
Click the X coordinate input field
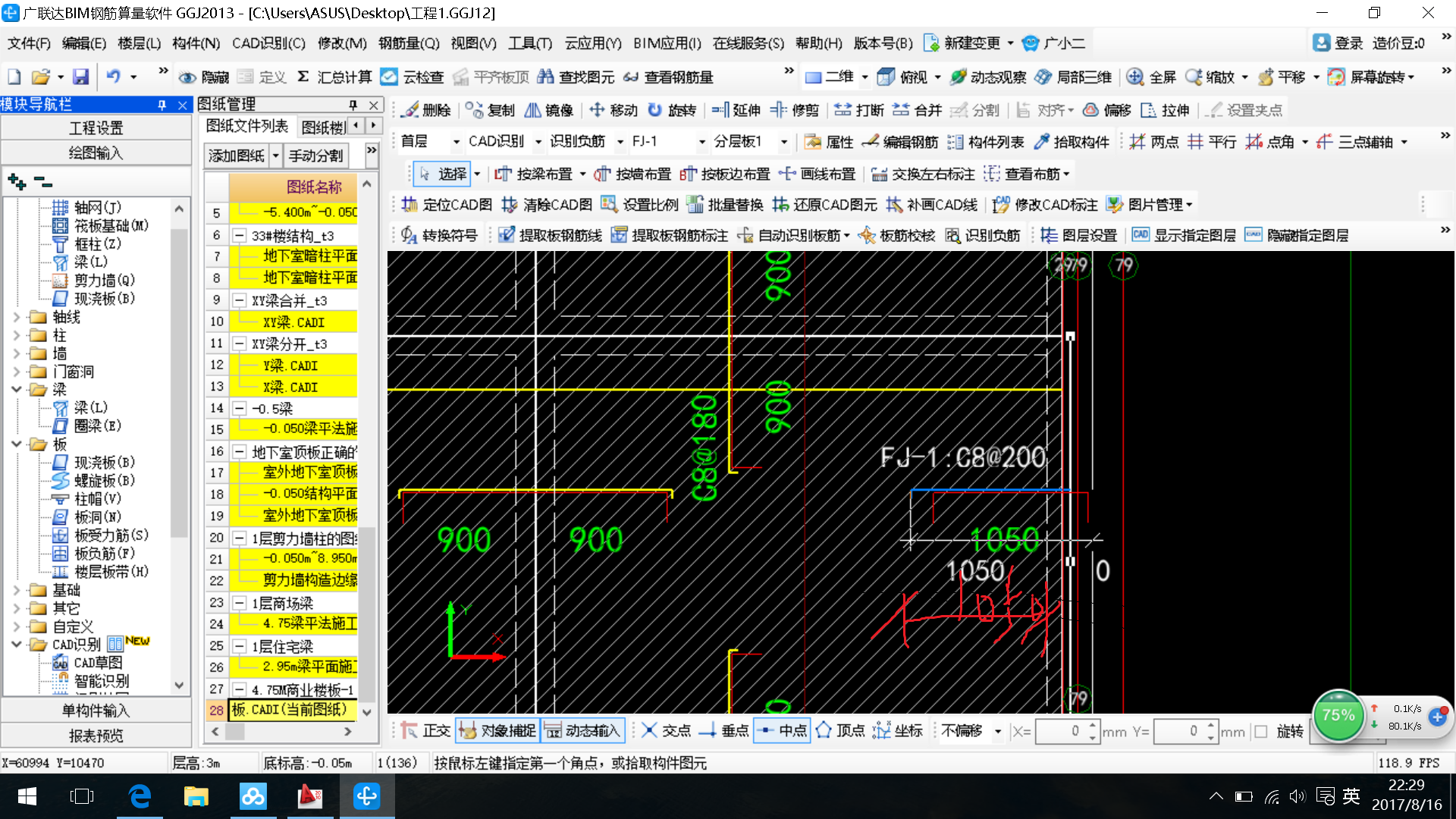[x=1061, y=731]
